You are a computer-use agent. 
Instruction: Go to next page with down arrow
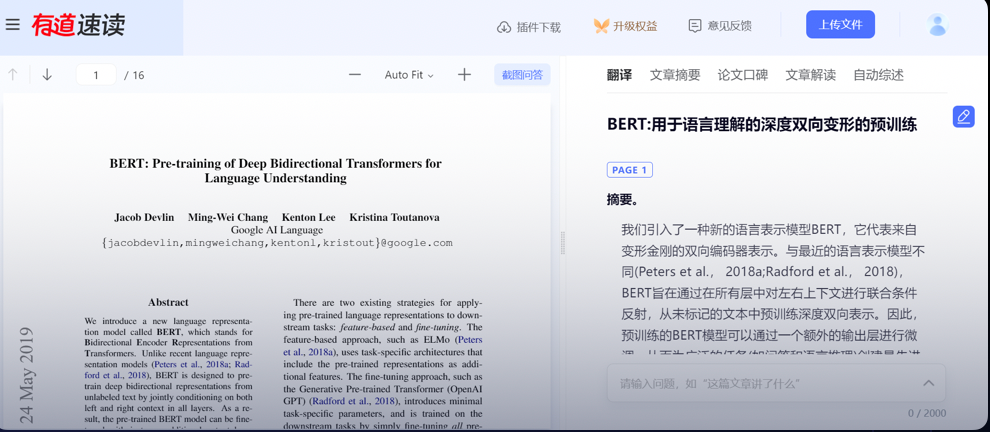click(x=47, y=75)
